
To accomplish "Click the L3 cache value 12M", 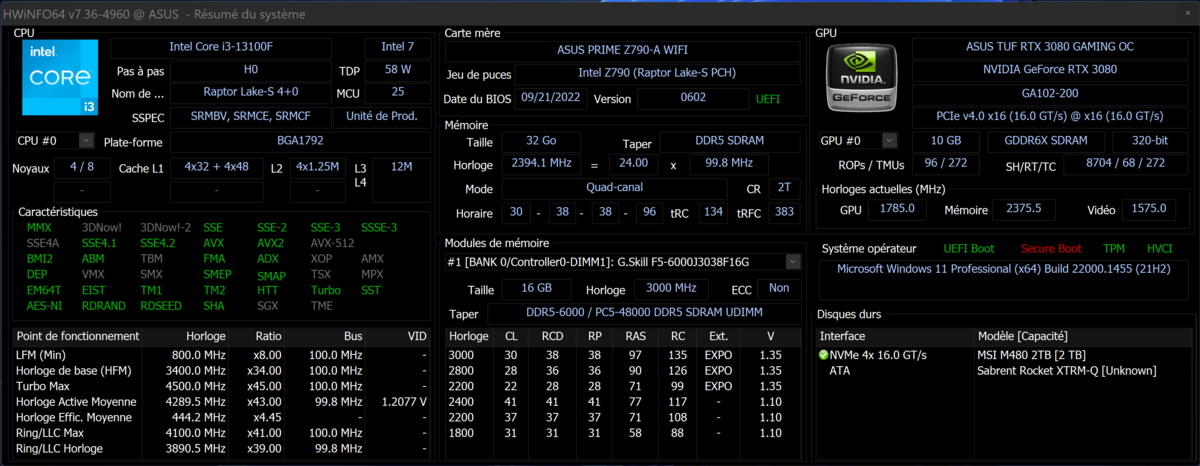I will [x=402, y=167].
